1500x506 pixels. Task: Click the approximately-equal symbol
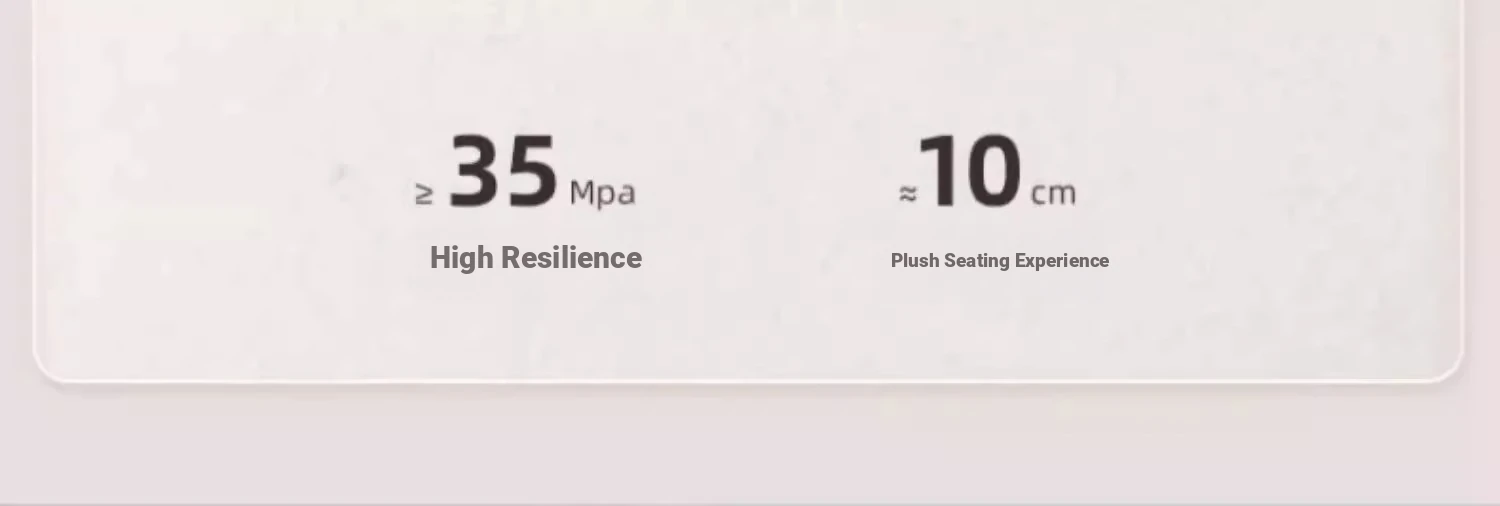[x=908, y=194]
